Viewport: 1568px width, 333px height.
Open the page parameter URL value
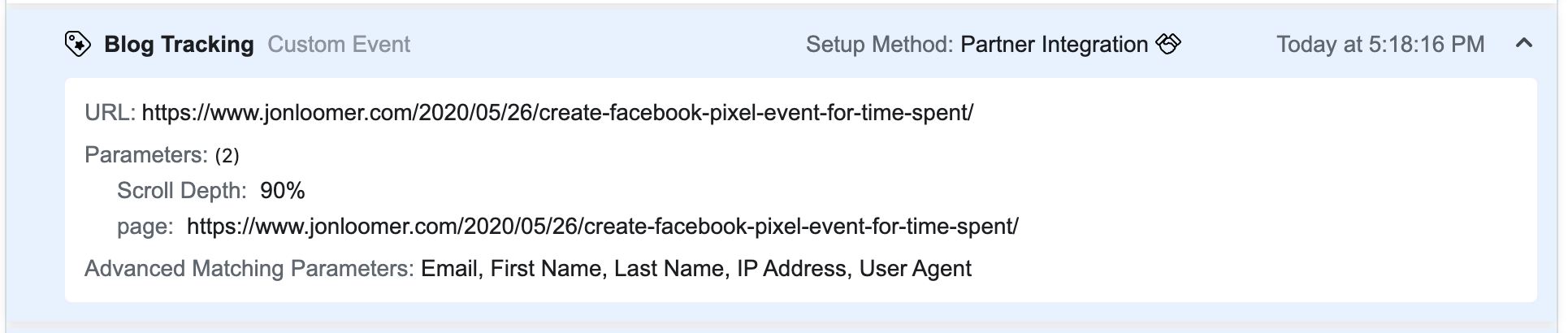click(603, 226)
